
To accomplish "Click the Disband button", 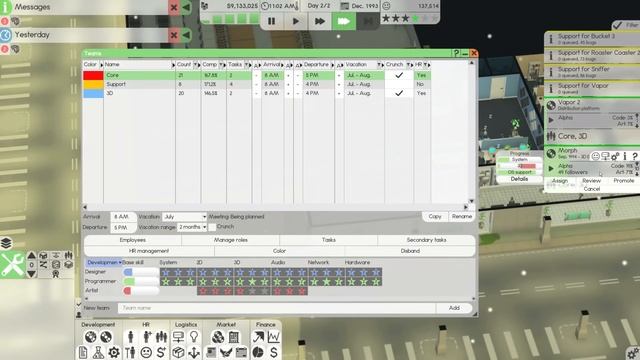I will click(x=410, y=251).
